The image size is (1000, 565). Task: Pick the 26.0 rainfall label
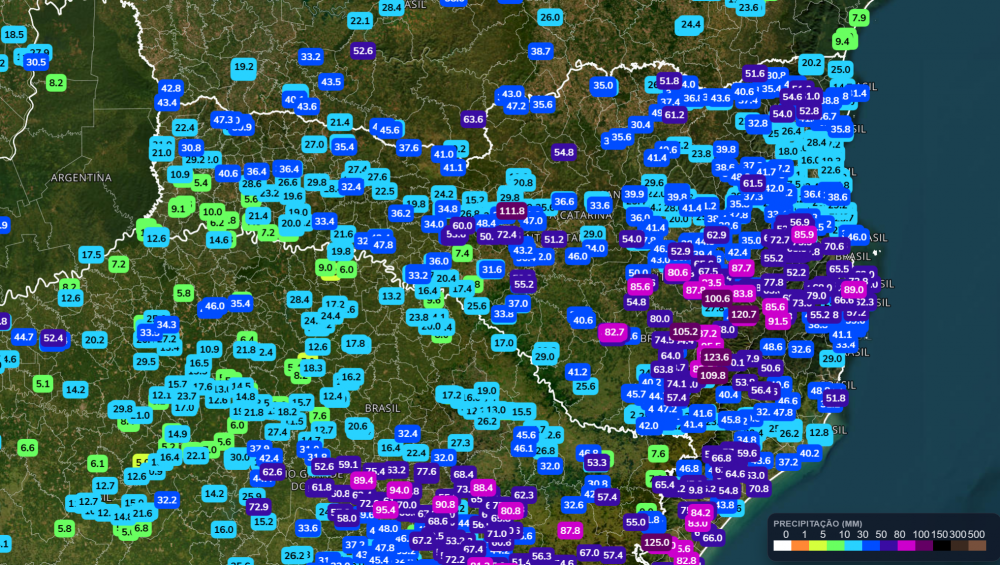pyautogui.click(x=550, y=17)
